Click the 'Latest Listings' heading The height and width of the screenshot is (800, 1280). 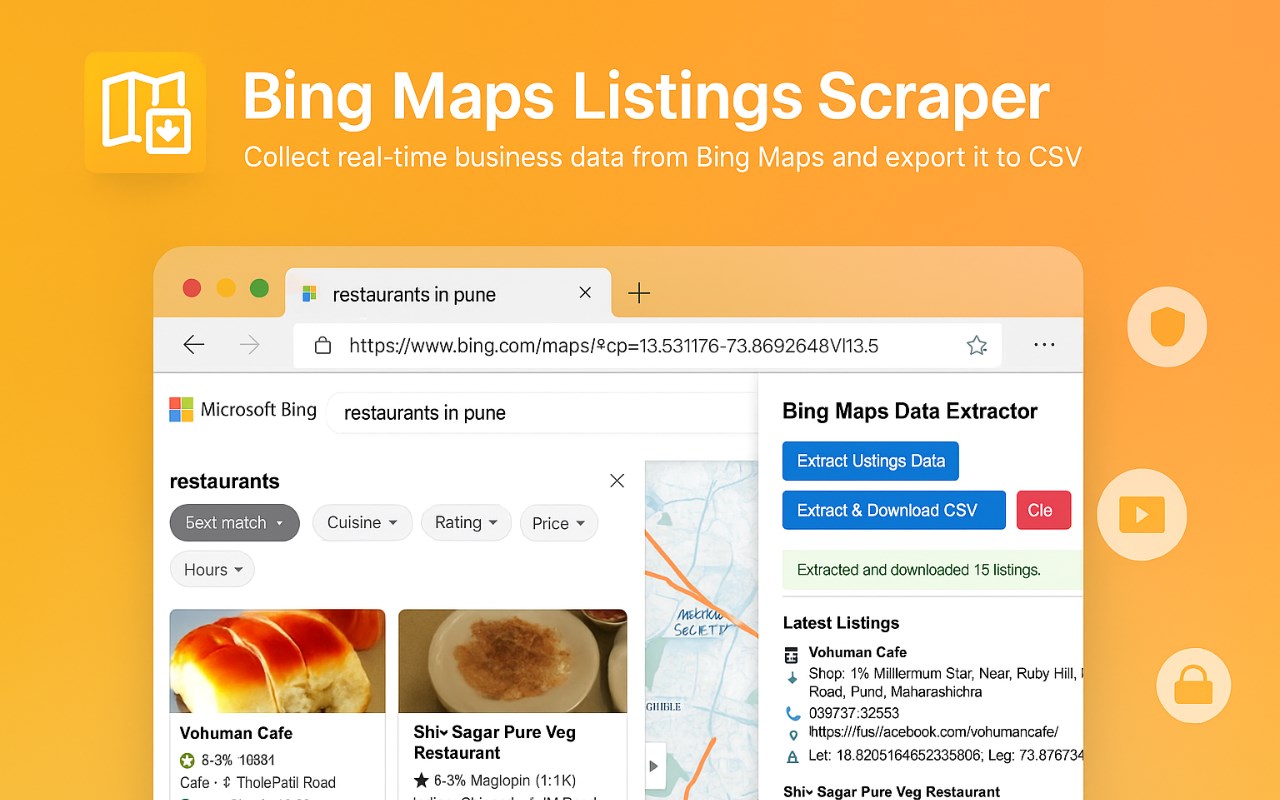click(x=841, y=623)
